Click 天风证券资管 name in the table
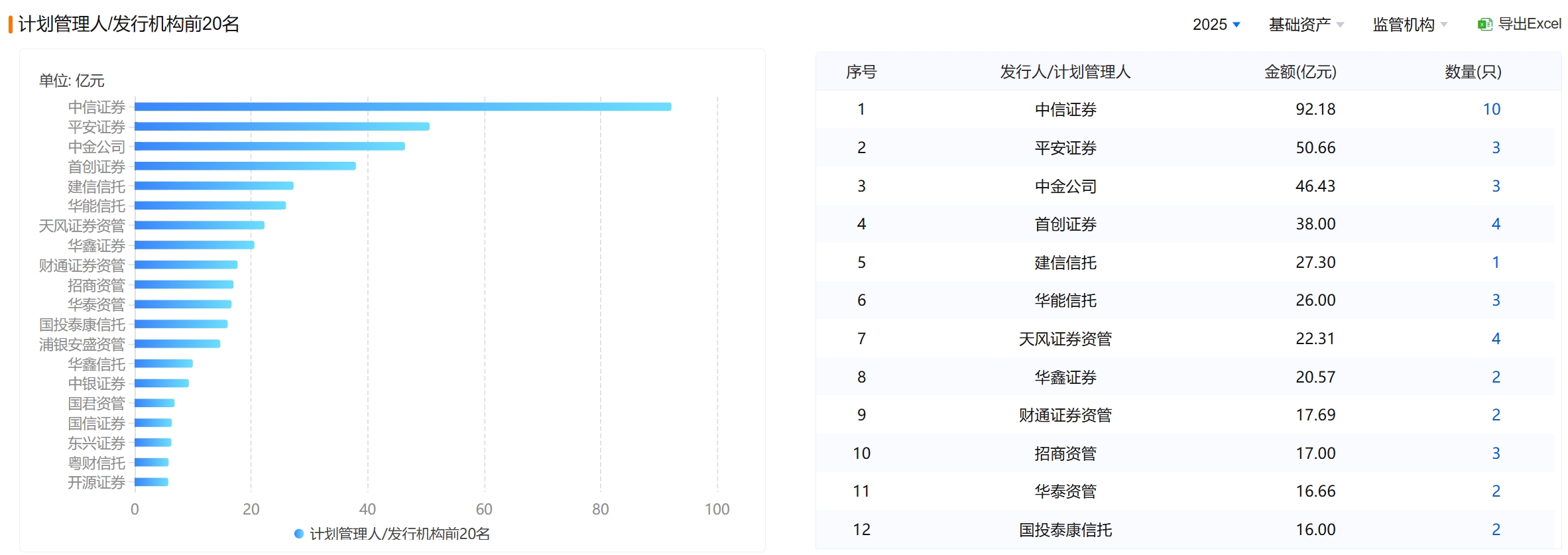This screenshot has width=1568, height=555. tap(1065, 339)
